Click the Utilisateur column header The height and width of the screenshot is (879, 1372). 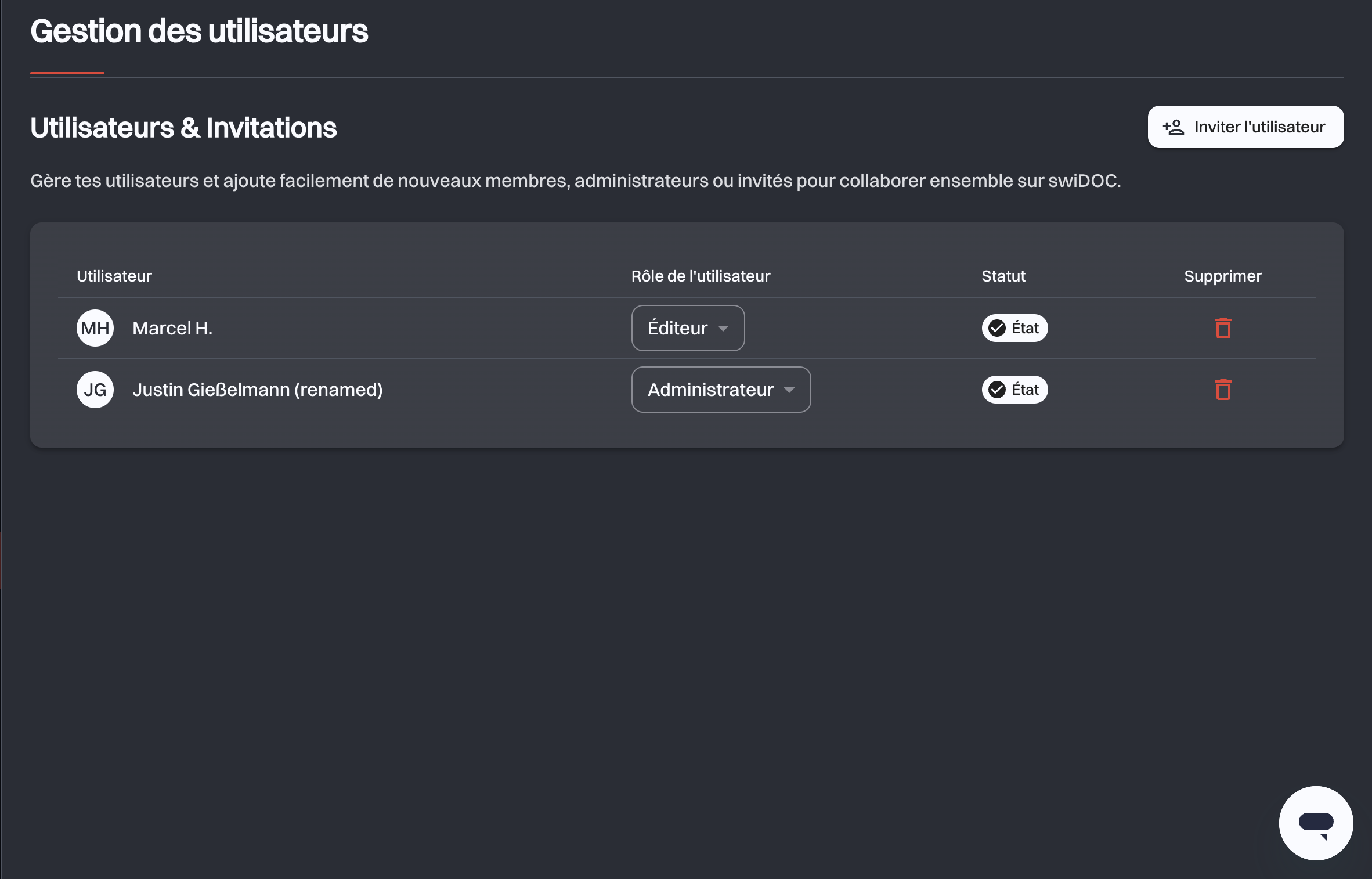(x=114, y=276)
